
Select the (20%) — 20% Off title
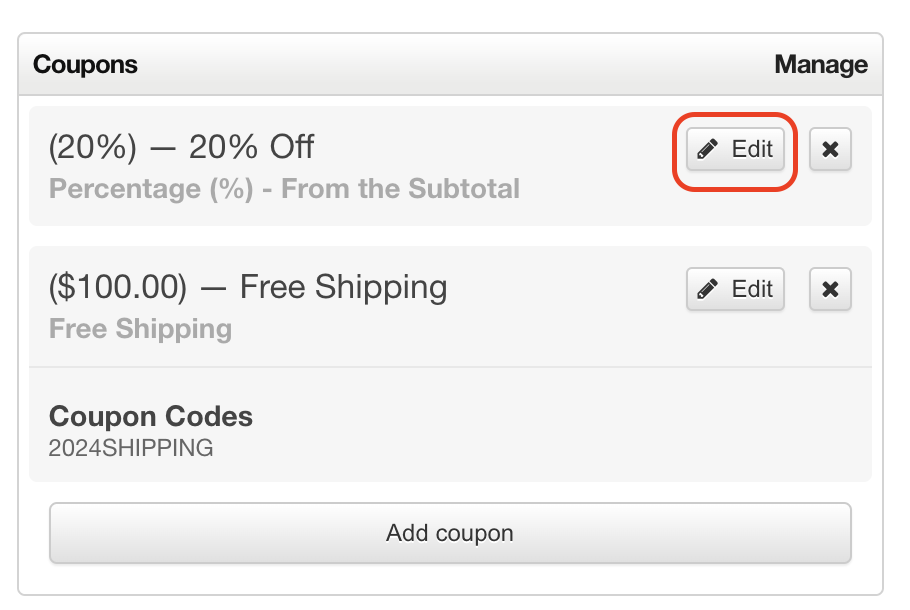[x=182, y=147]
